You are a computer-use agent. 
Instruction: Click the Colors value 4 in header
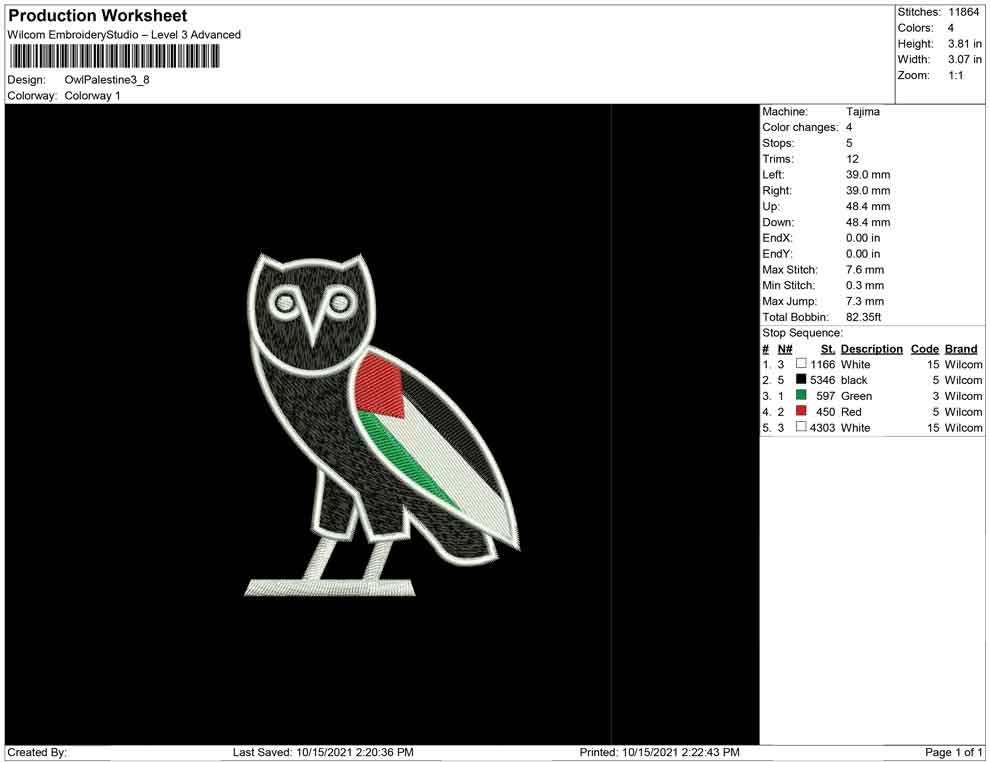coord(951,28)
